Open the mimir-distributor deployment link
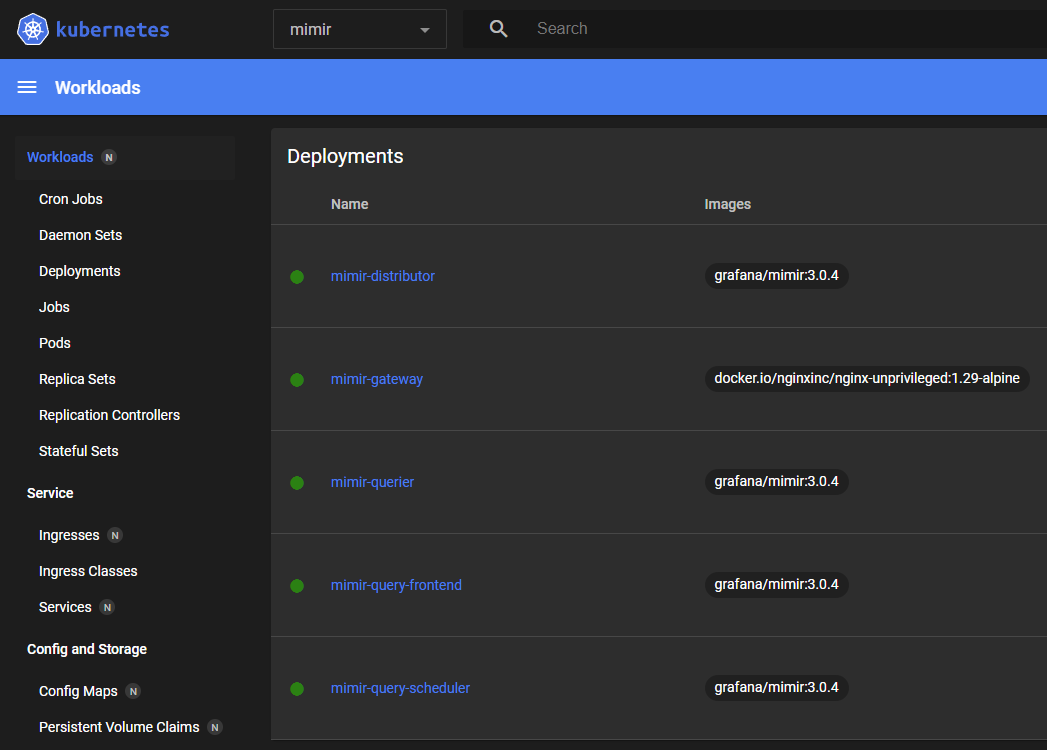The image size is (1047, 750). [383, 276]
